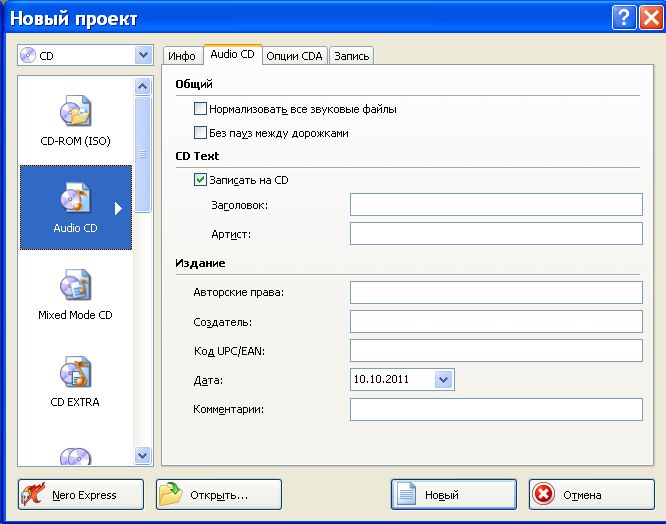This screenshot has height=524, width=666.
Task: Choose the Mixed Mode CD icon
Action: (76, 288)
